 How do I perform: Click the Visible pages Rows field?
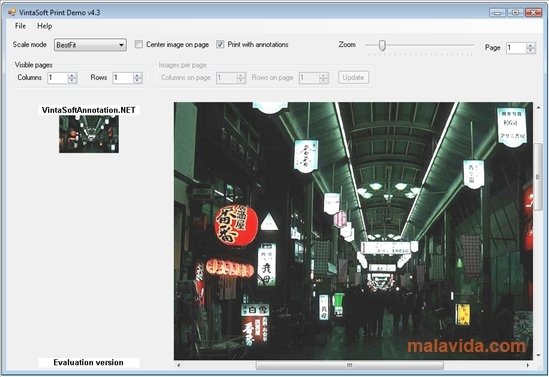(123, 78)
